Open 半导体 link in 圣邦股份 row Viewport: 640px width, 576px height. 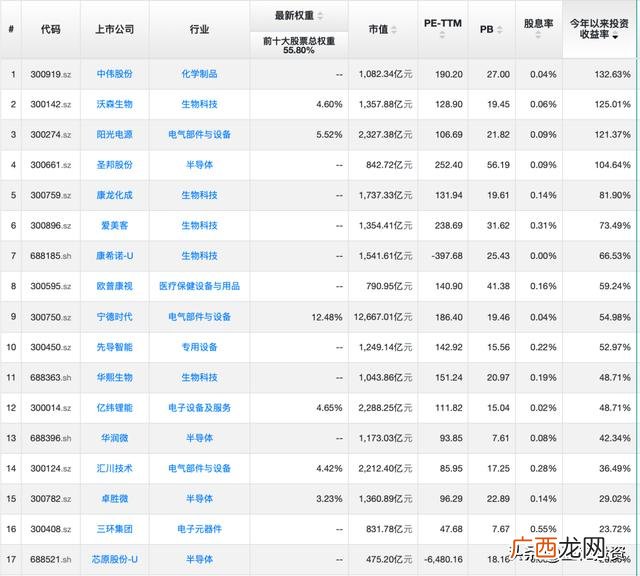(x=199, y=165)
